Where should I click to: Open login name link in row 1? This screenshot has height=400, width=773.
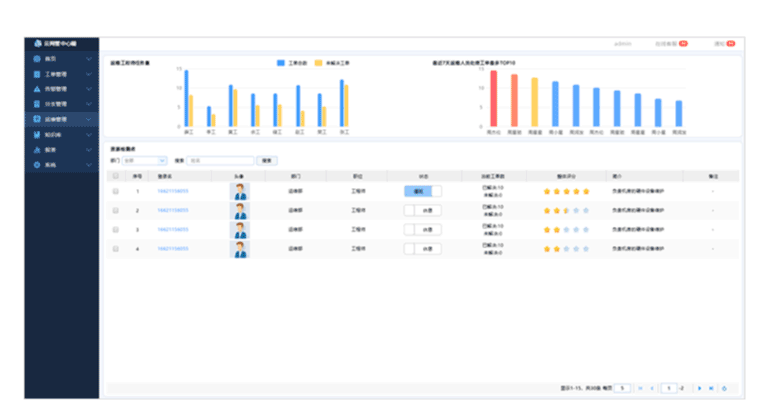pos(173,191)
